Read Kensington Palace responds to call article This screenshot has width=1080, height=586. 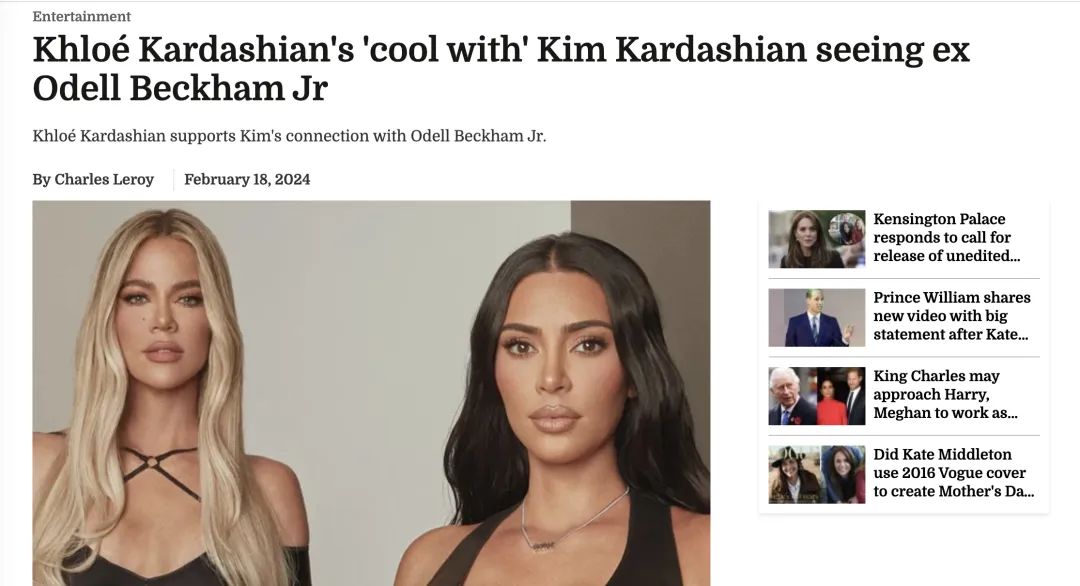(x=946, y=238)
